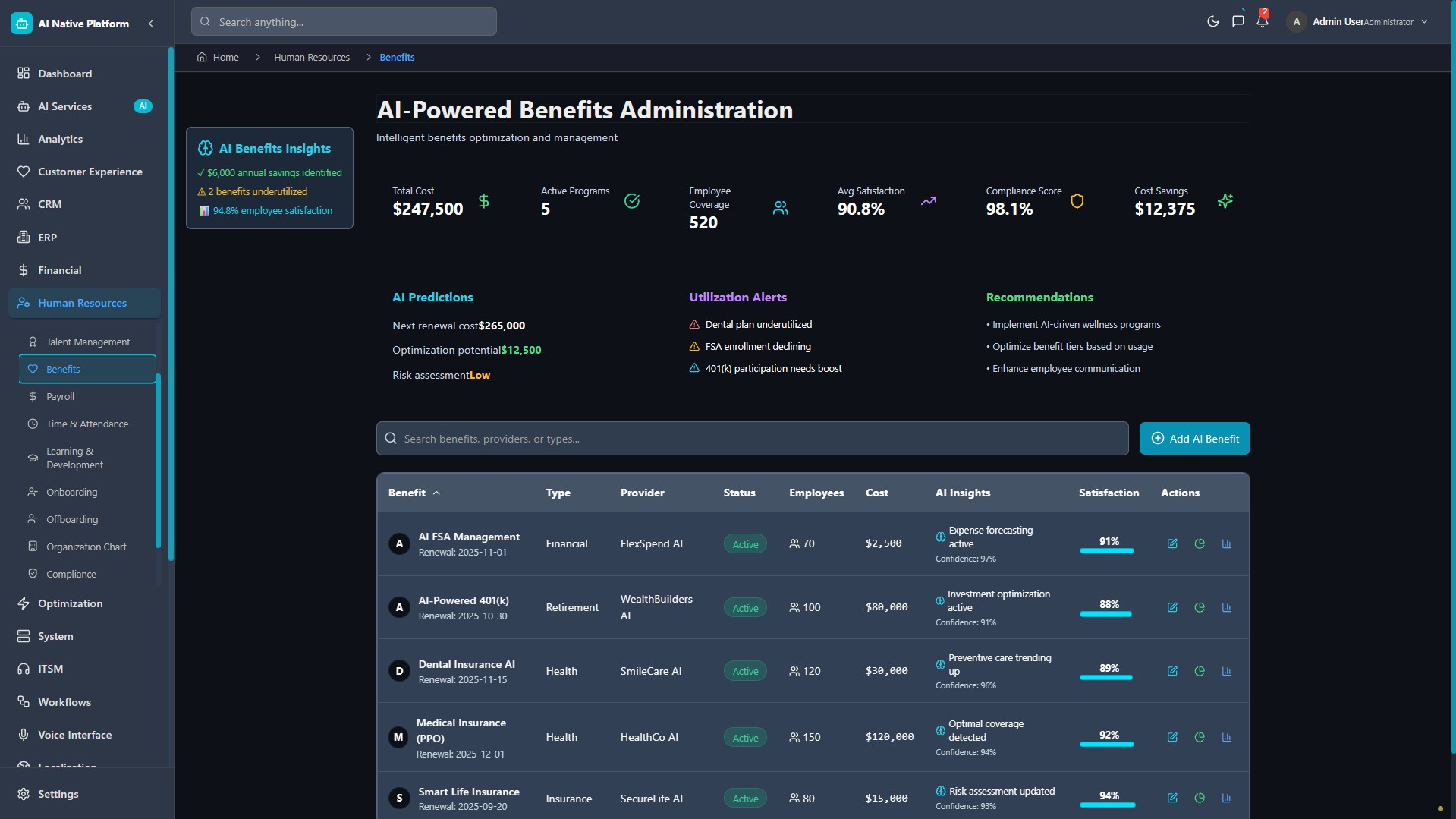Click the AI Native Platform logo icon
1456x819 pixels.
tap(22, 24)
